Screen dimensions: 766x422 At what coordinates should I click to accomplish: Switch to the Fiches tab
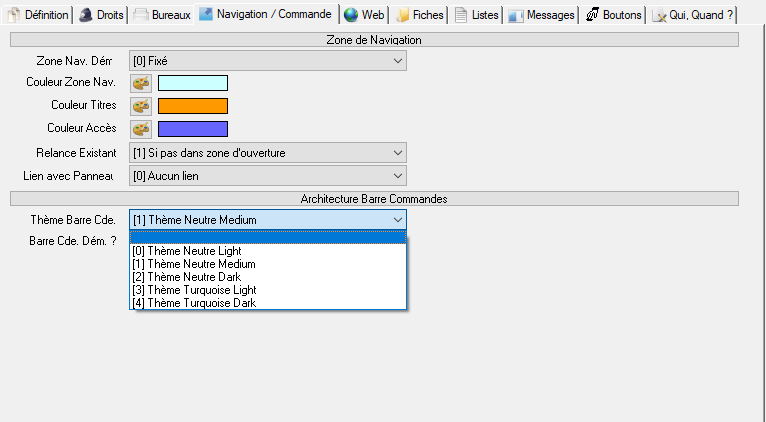[420, 15]
